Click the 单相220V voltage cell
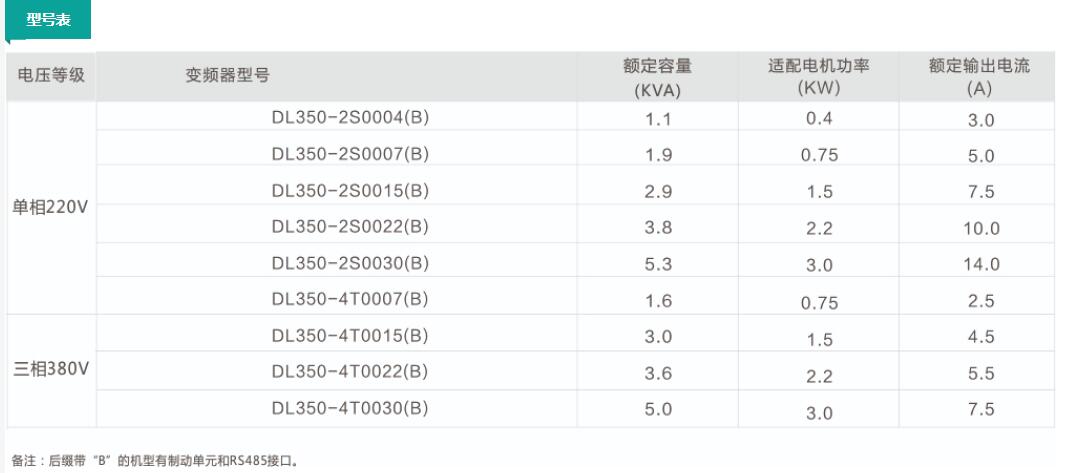The height and width of the screenshot is (473, 1075). [51, 208]
